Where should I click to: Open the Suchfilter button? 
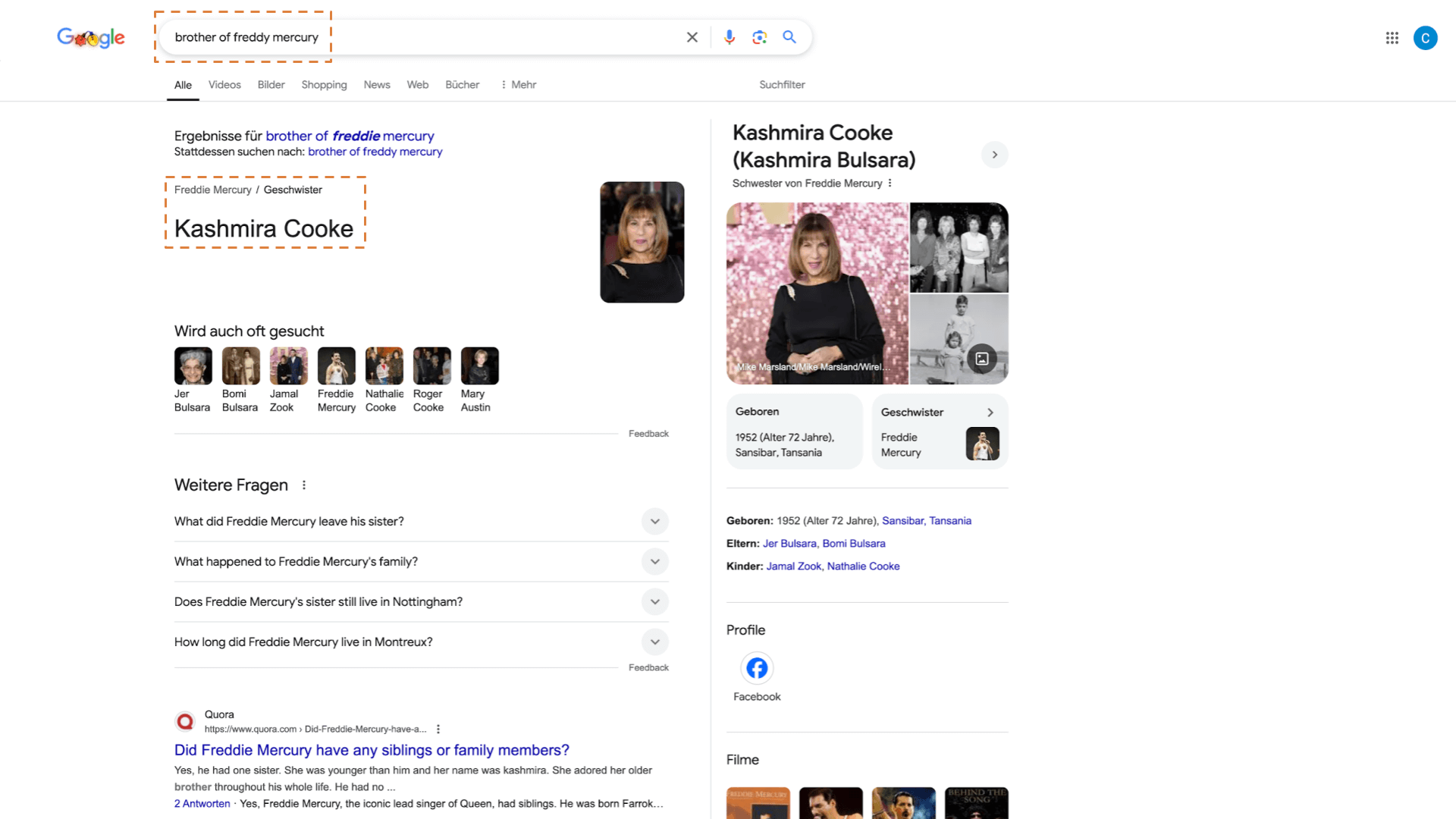coord(782,85)
